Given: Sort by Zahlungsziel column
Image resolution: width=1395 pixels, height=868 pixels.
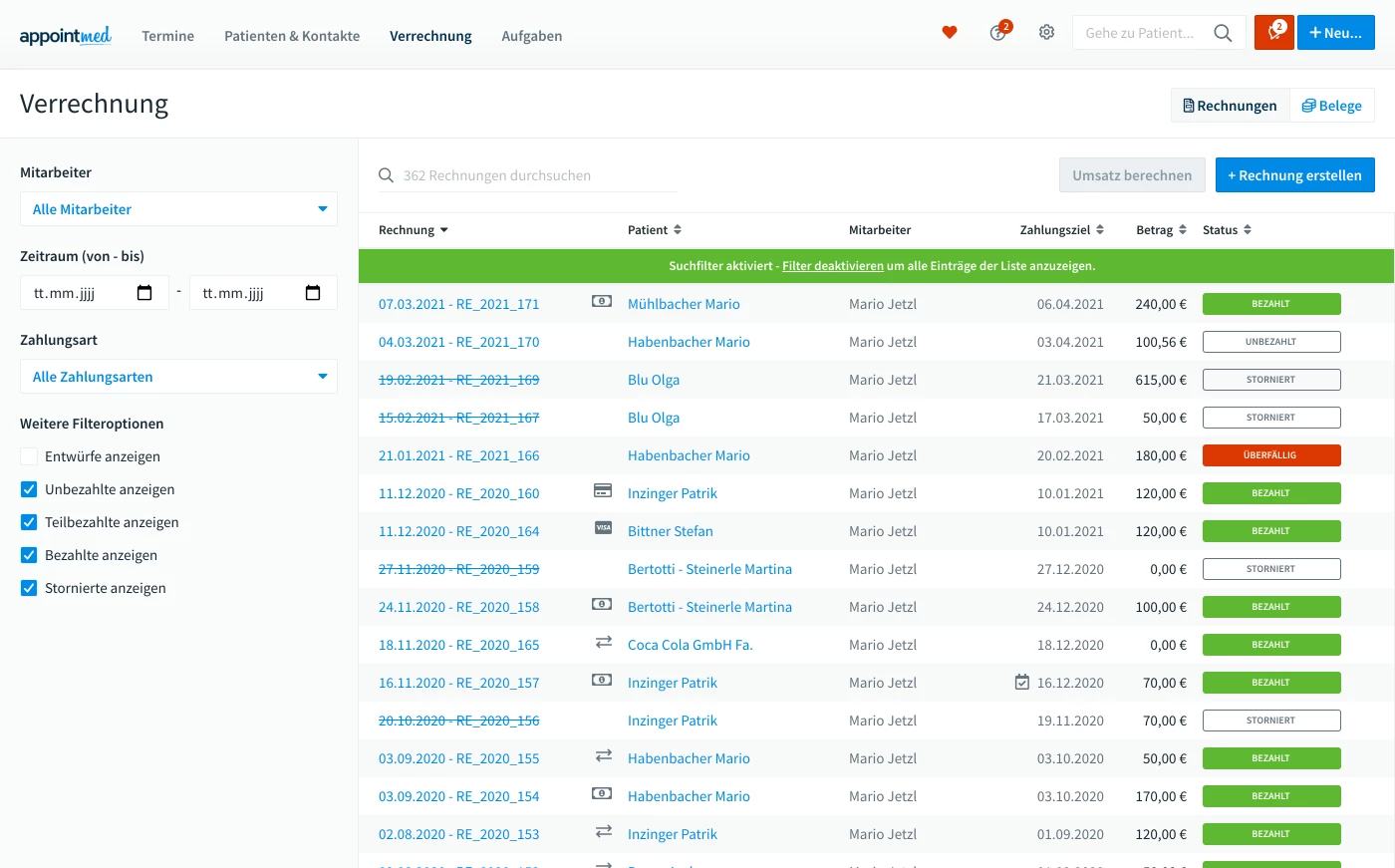Looking at the screenshot, I should click(x=1062, y=230).
